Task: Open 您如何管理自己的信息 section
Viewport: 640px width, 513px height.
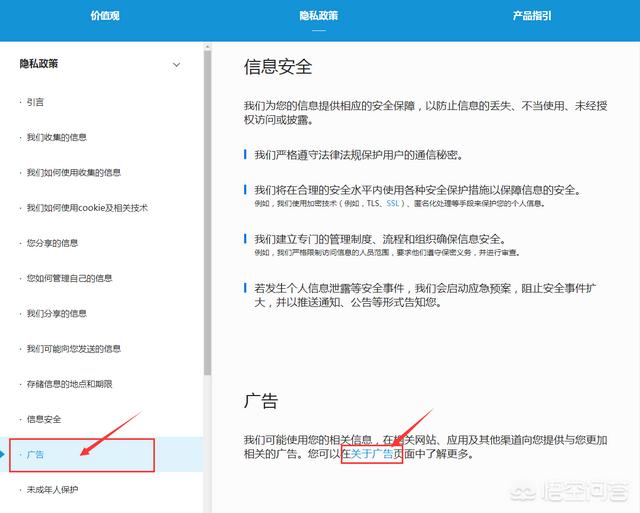Action: 69,278
